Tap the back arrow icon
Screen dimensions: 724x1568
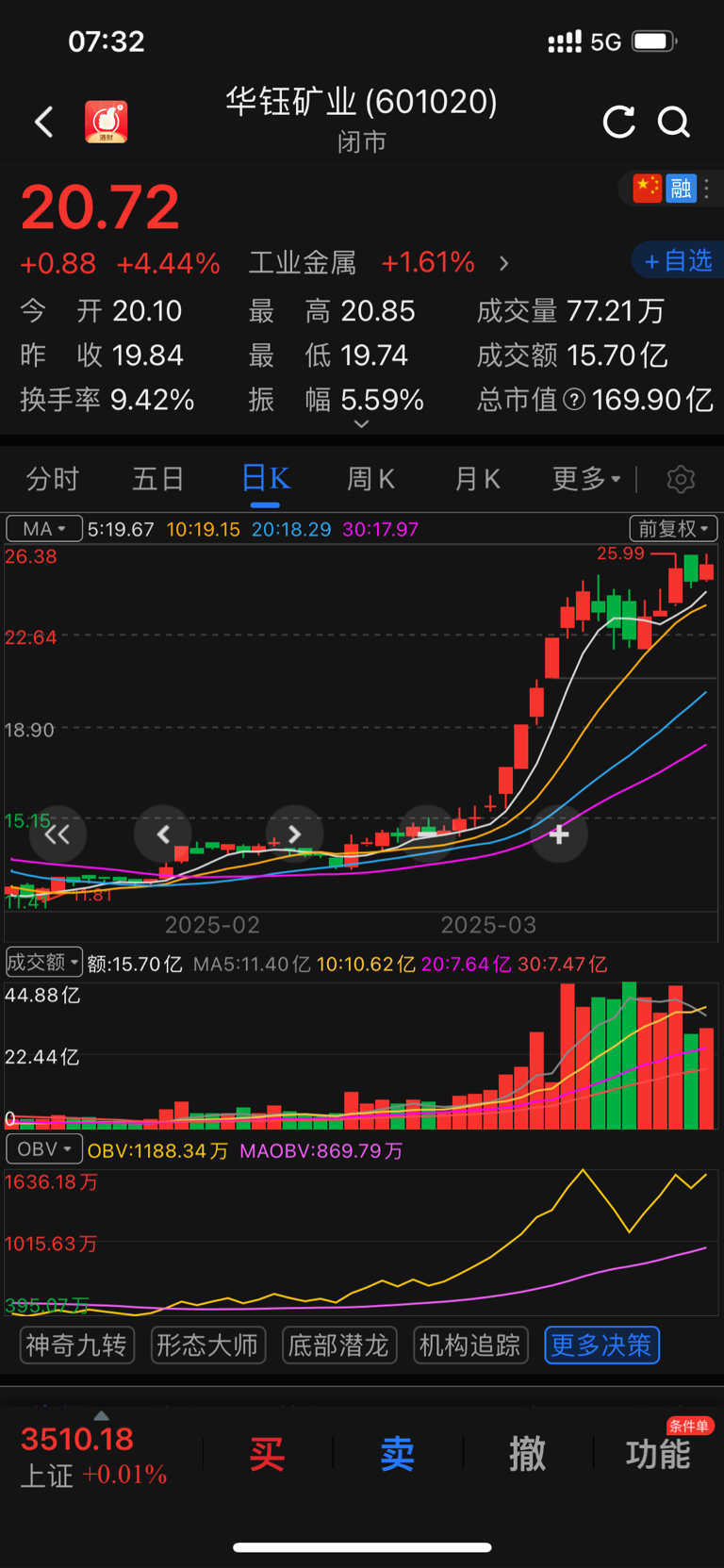tap(43, 122)
